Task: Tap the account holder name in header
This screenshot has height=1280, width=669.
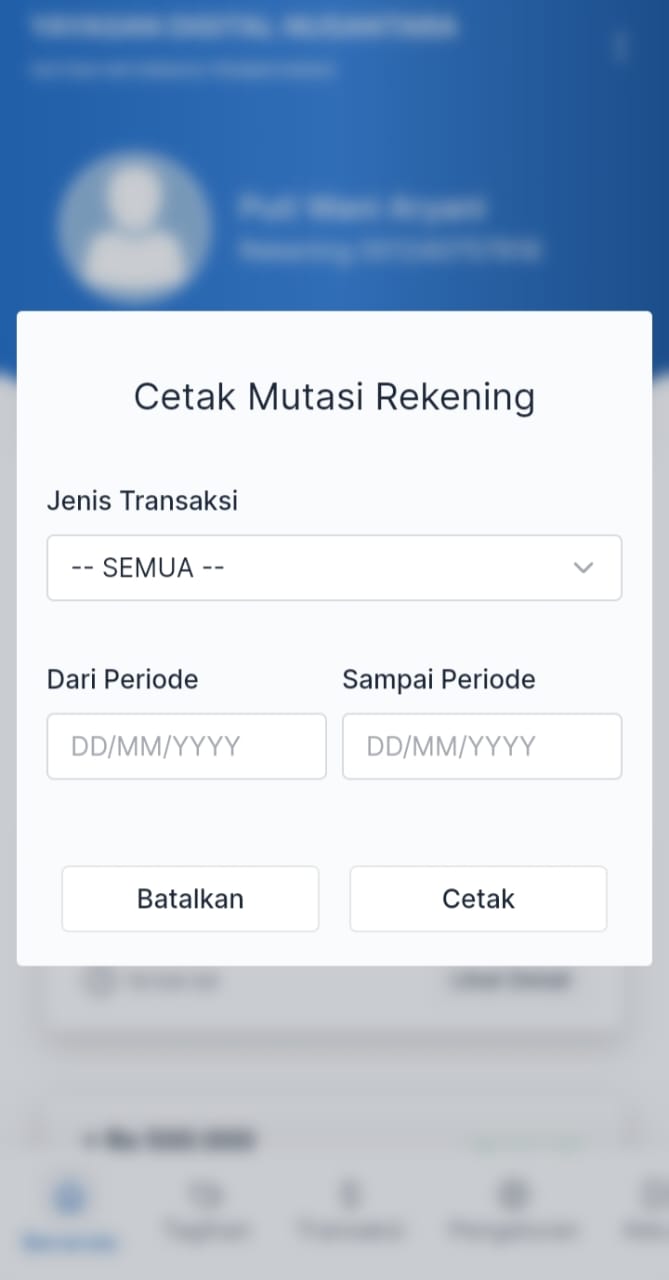Action: pos(362,209)
